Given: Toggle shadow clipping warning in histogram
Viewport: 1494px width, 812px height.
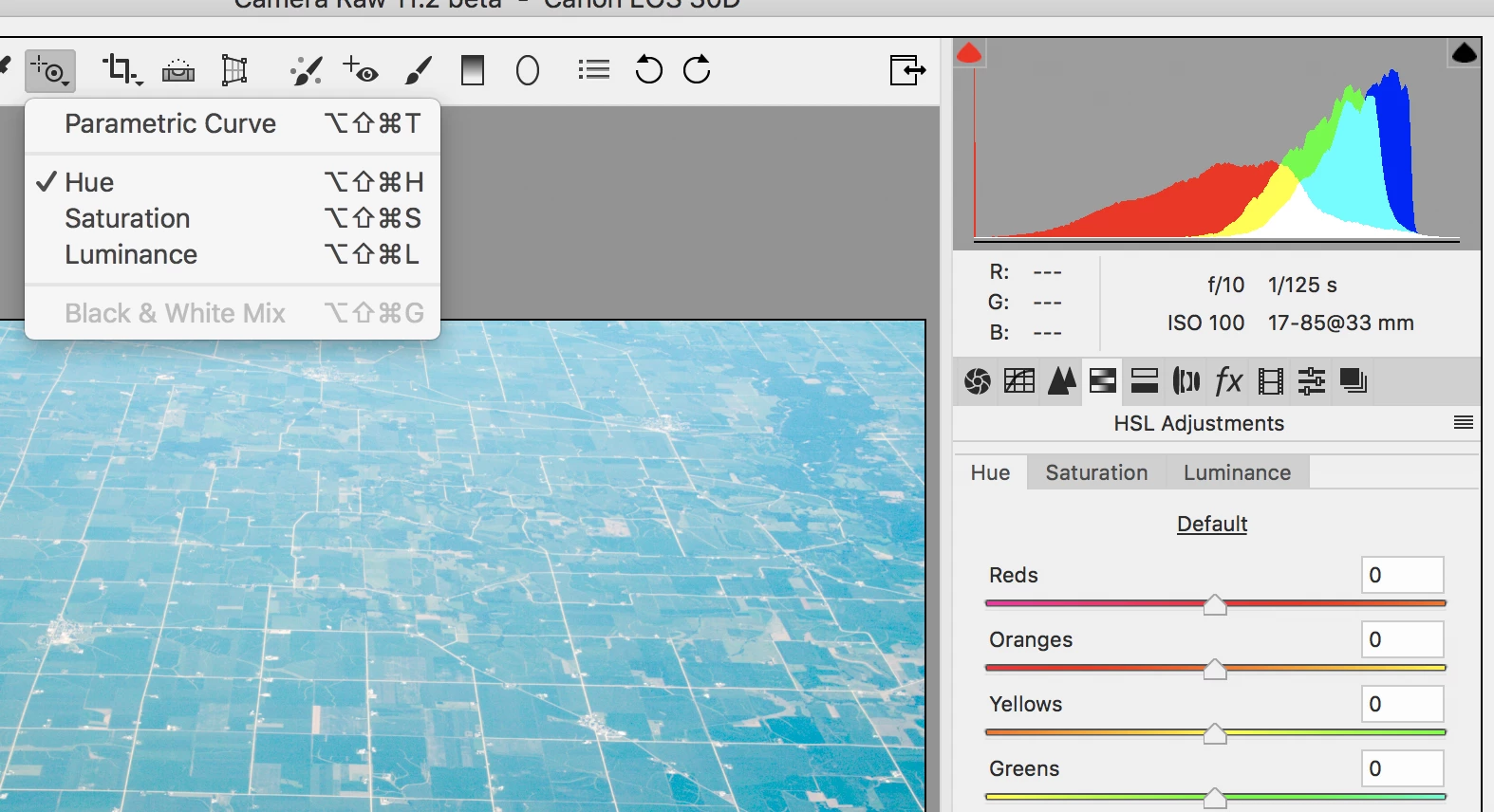Looking at the screenshot, I should pyautogui.click(x=969, y=53).
